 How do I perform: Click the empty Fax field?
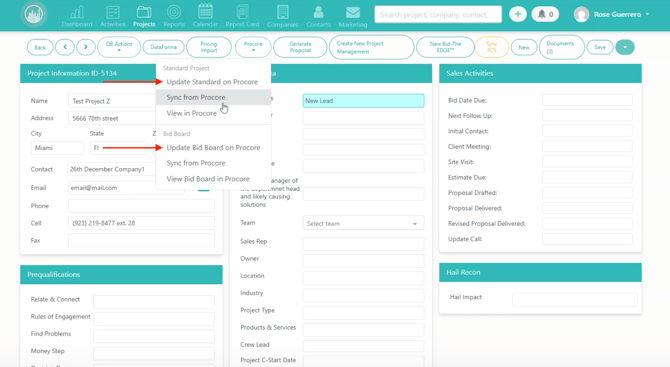coord(141,240)
